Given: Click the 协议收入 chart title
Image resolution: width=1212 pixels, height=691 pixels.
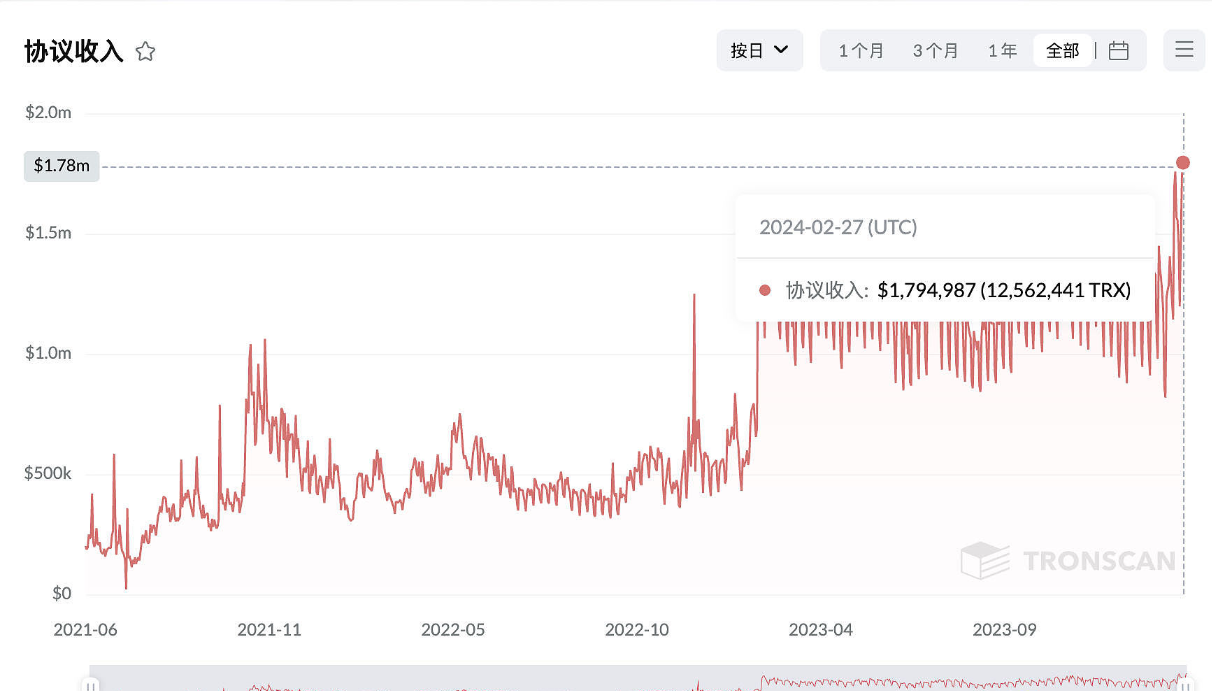Looking at the screenshot, I should [x=74, y=52].
